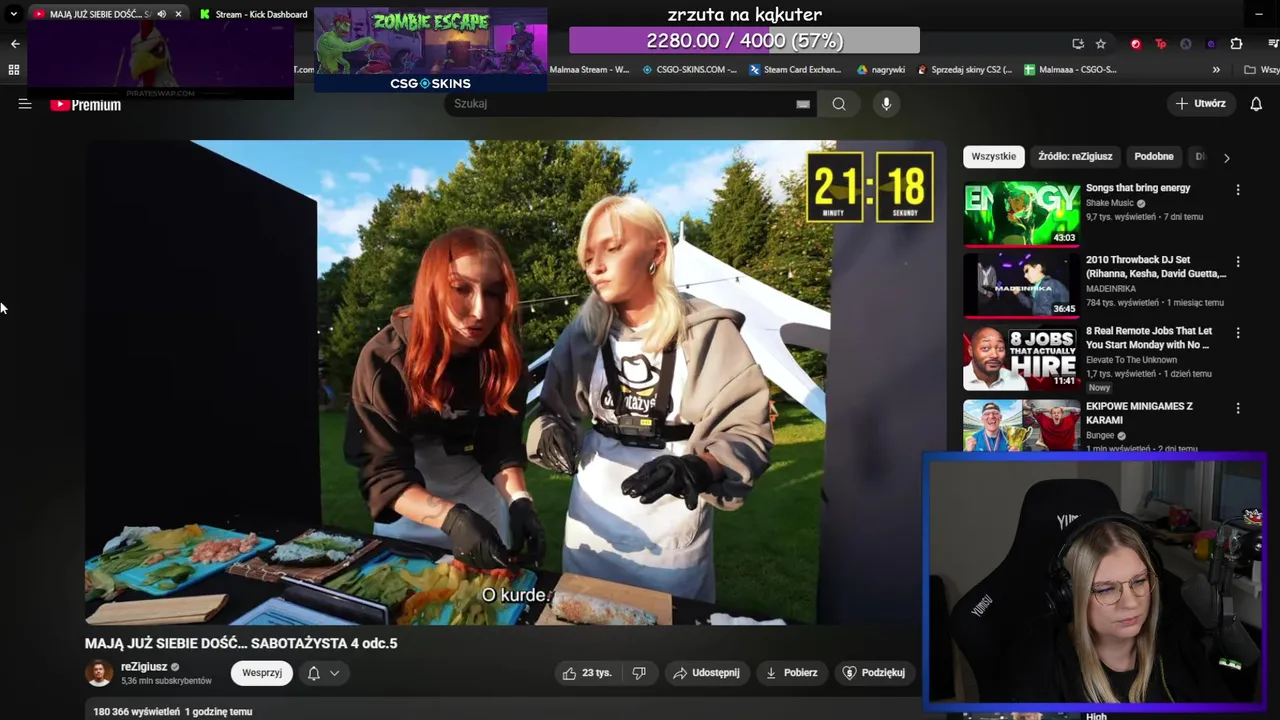1280x720 pixels.
Task: Click the search magnifier button
Action: 839,104
